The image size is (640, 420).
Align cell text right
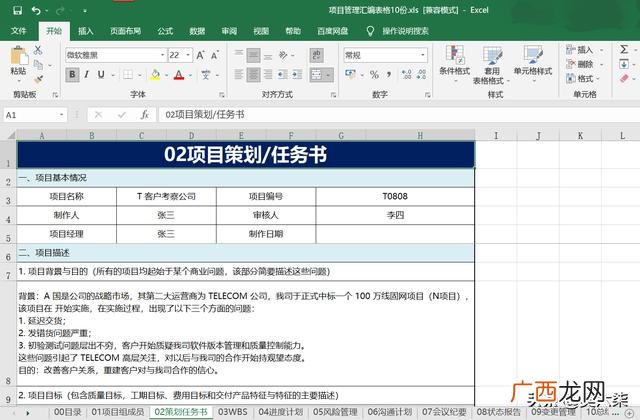(268, 75)
